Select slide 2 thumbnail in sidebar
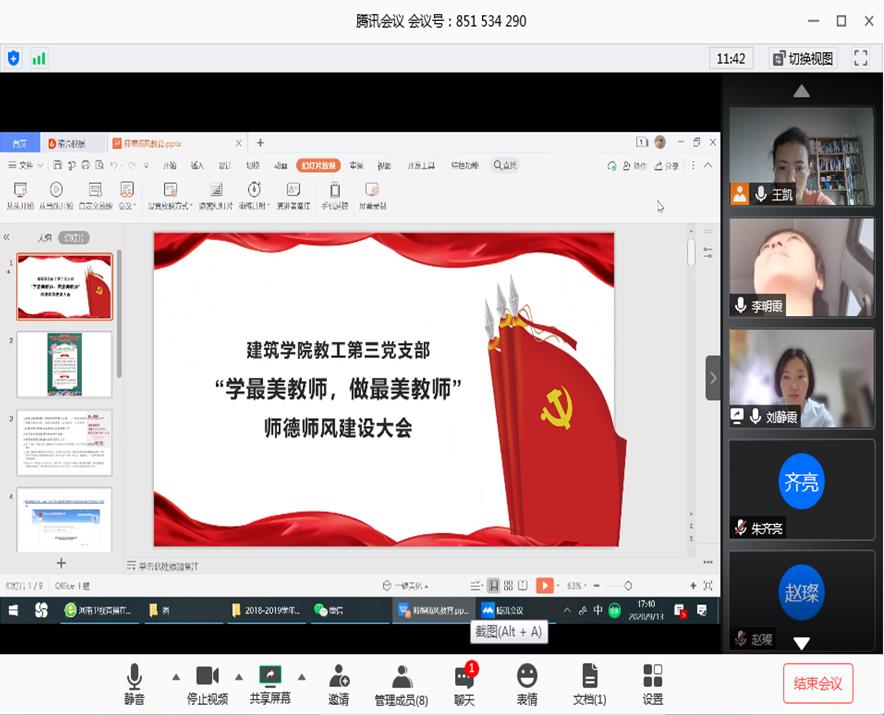Image resolution: width=884 pixels, height=715 pixels. tap(64, 363)
